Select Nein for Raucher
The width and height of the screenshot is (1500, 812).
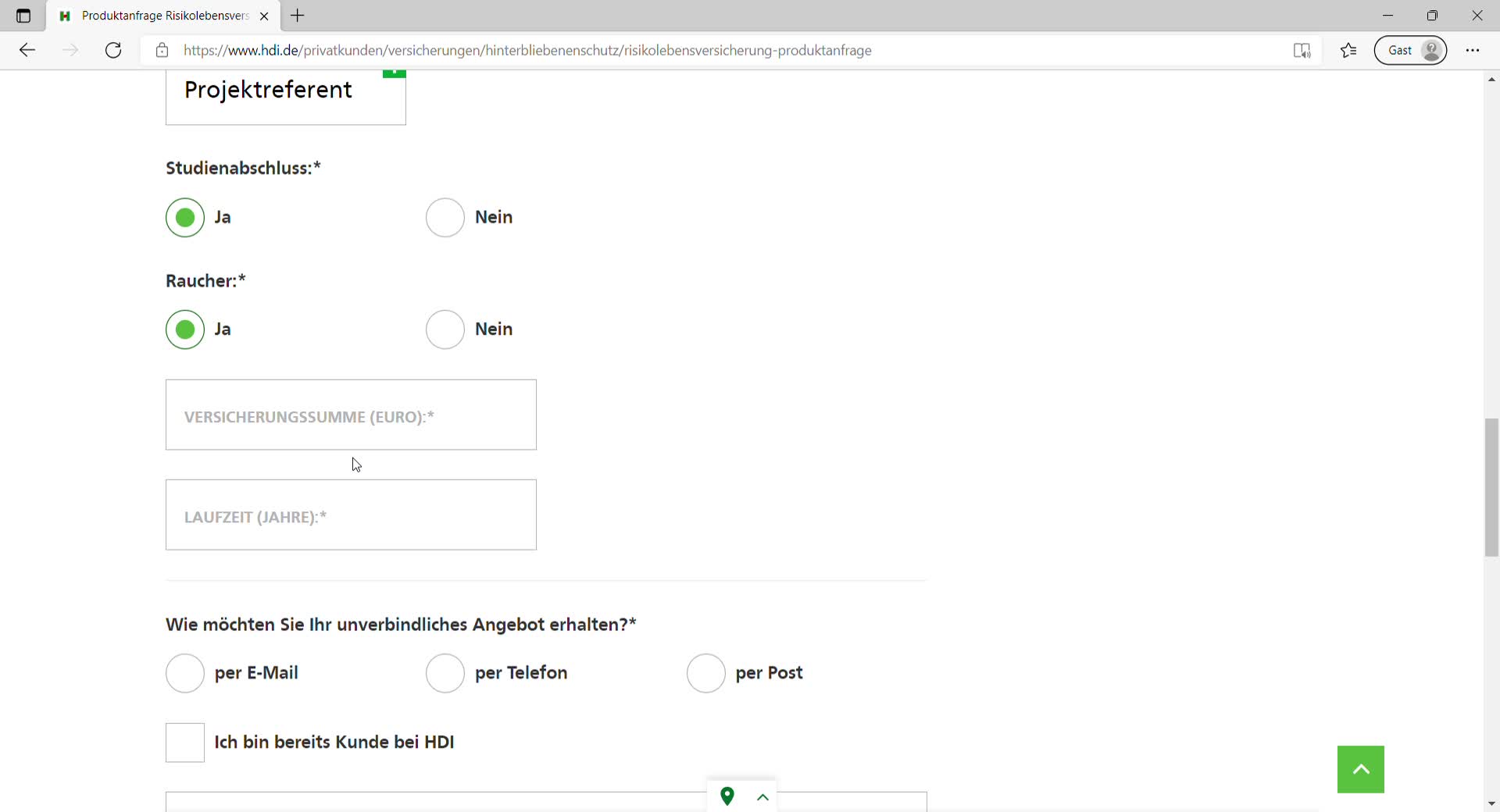click(445, 329)
